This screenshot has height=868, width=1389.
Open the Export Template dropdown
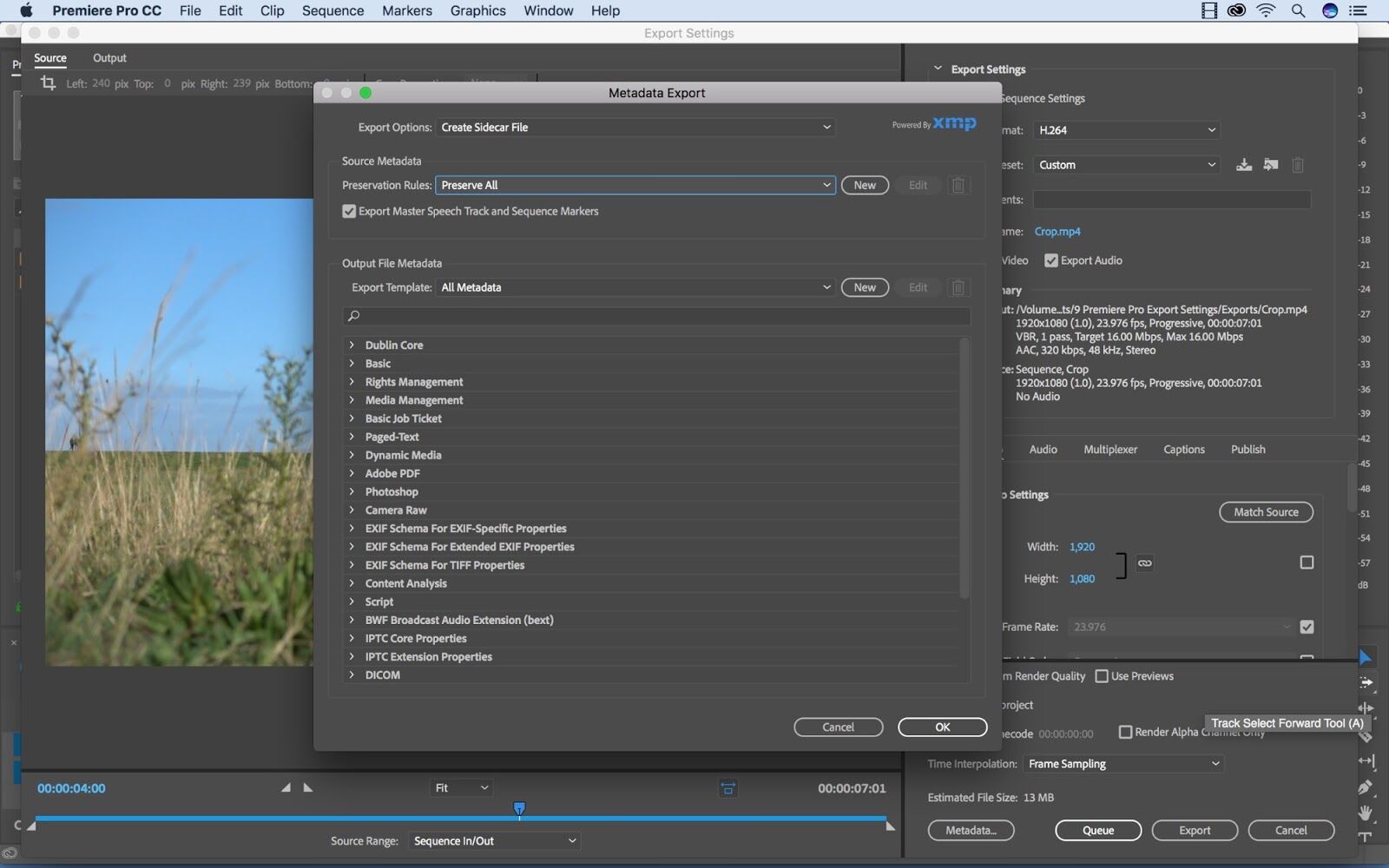tap(635, 287)
